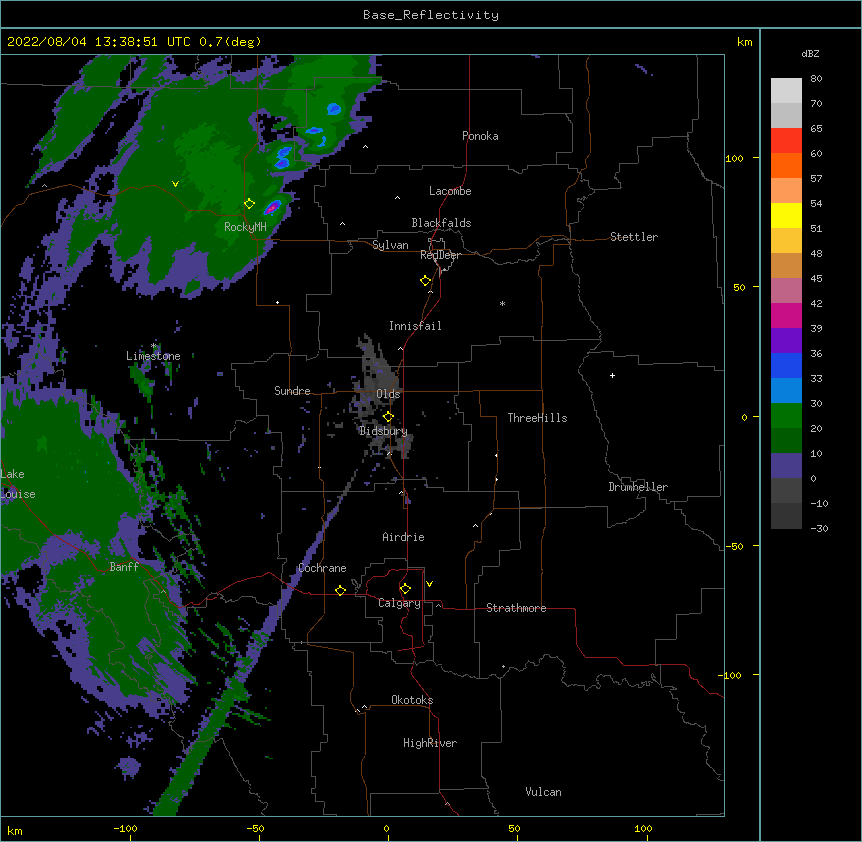Select the Vulcan label
Image resolution: width=862 pixels, height=842 pixels.
pyautogui.click(x=543, y=792)
